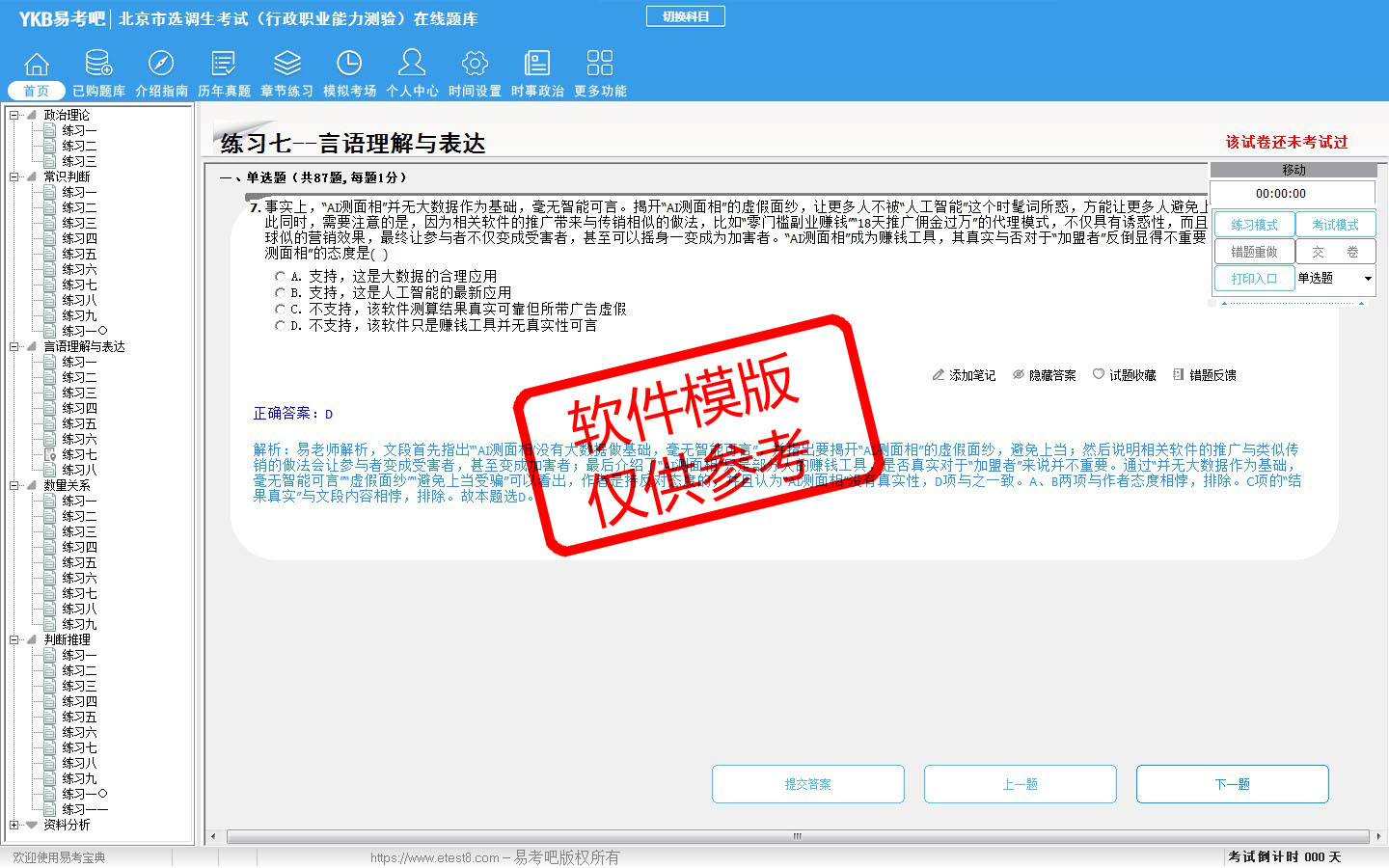The image size is (1389, 868).
Task: Open 练习三 under 数量关系
Action: point(79,531)
